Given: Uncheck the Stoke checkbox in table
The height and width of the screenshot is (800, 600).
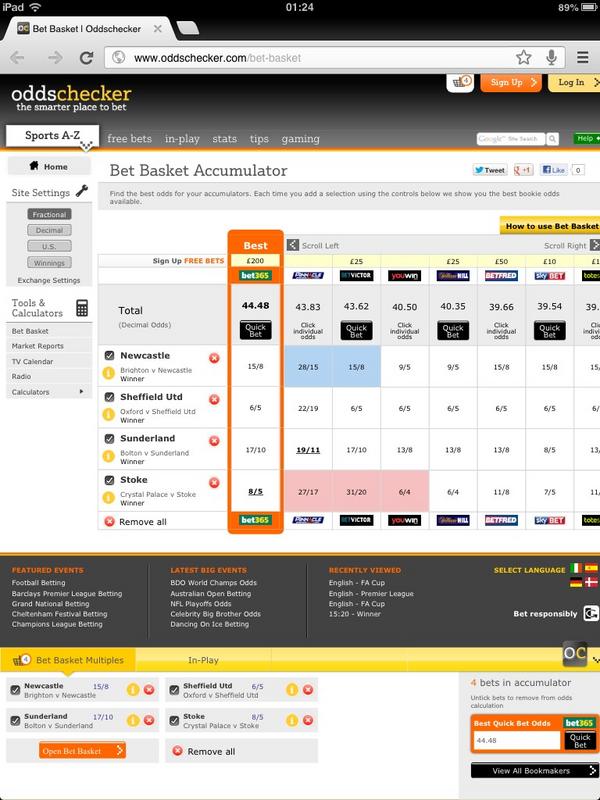Looking at the screenshot, I should click(109, 480).
